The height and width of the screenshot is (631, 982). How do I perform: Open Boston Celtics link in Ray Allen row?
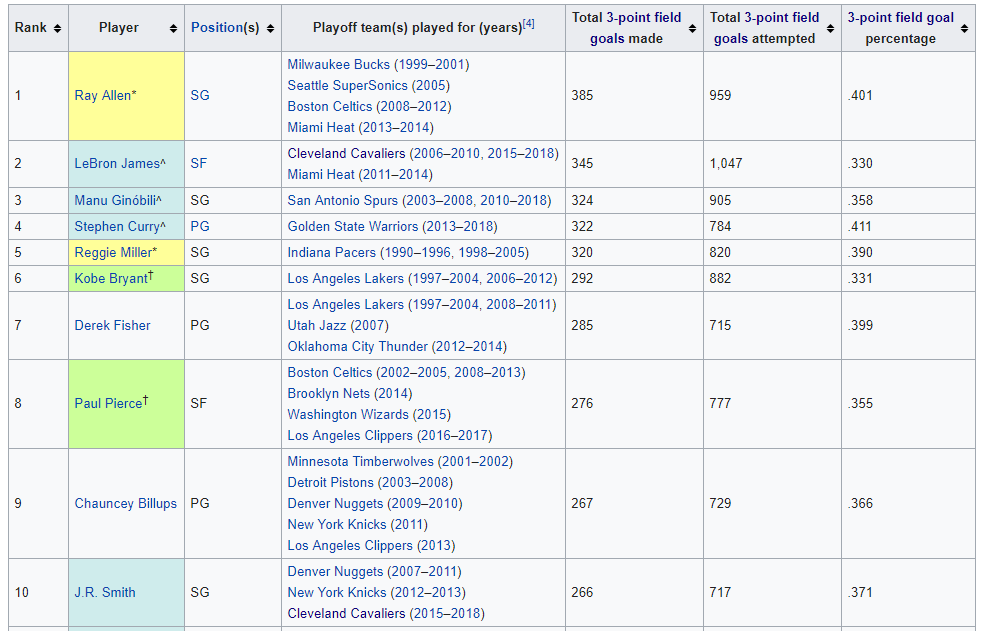(329, 106)
